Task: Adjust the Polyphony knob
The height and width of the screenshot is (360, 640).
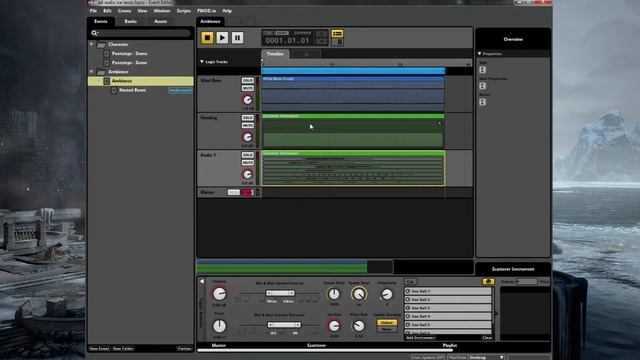Action: [x=387, y=294]
